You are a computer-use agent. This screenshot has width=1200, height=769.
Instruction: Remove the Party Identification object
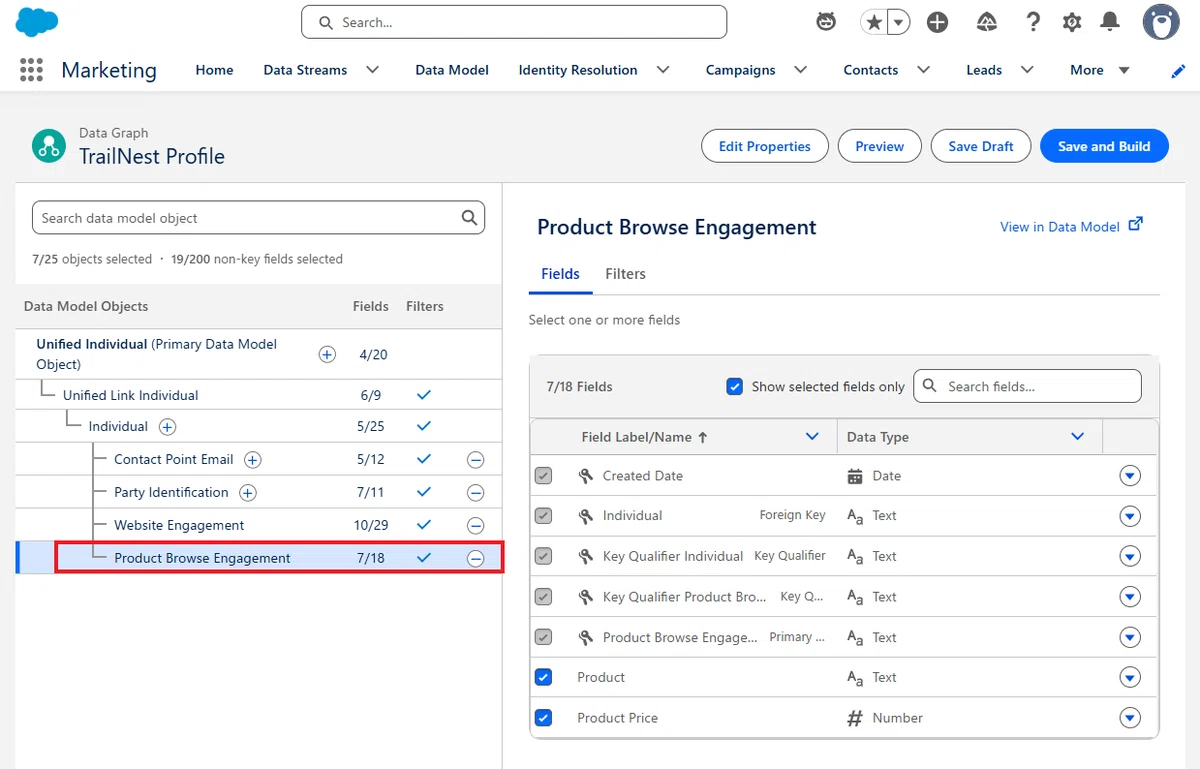pyautogui.click(x=476, y=493)
